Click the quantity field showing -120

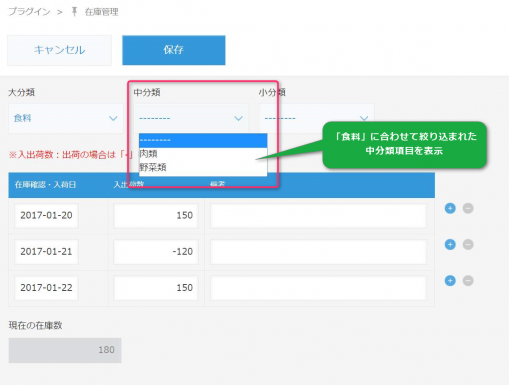click(x=156, y=251)
